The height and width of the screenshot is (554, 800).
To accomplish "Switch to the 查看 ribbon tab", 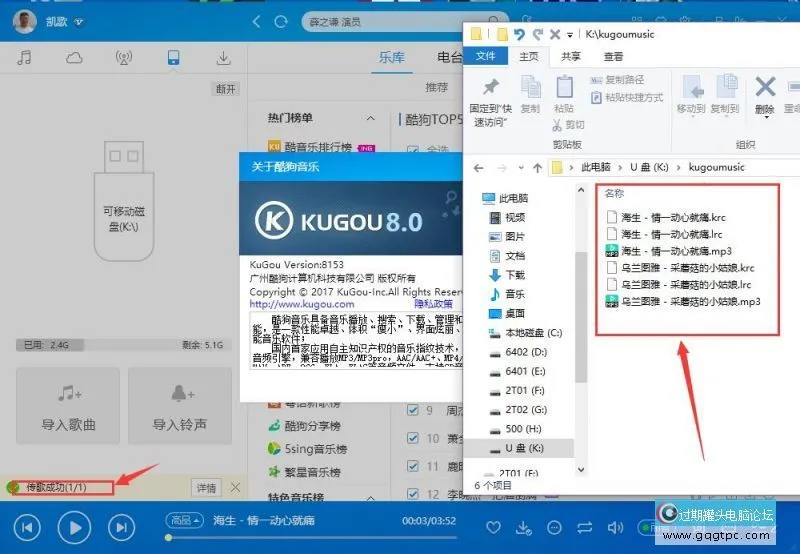I will [613, 57].
